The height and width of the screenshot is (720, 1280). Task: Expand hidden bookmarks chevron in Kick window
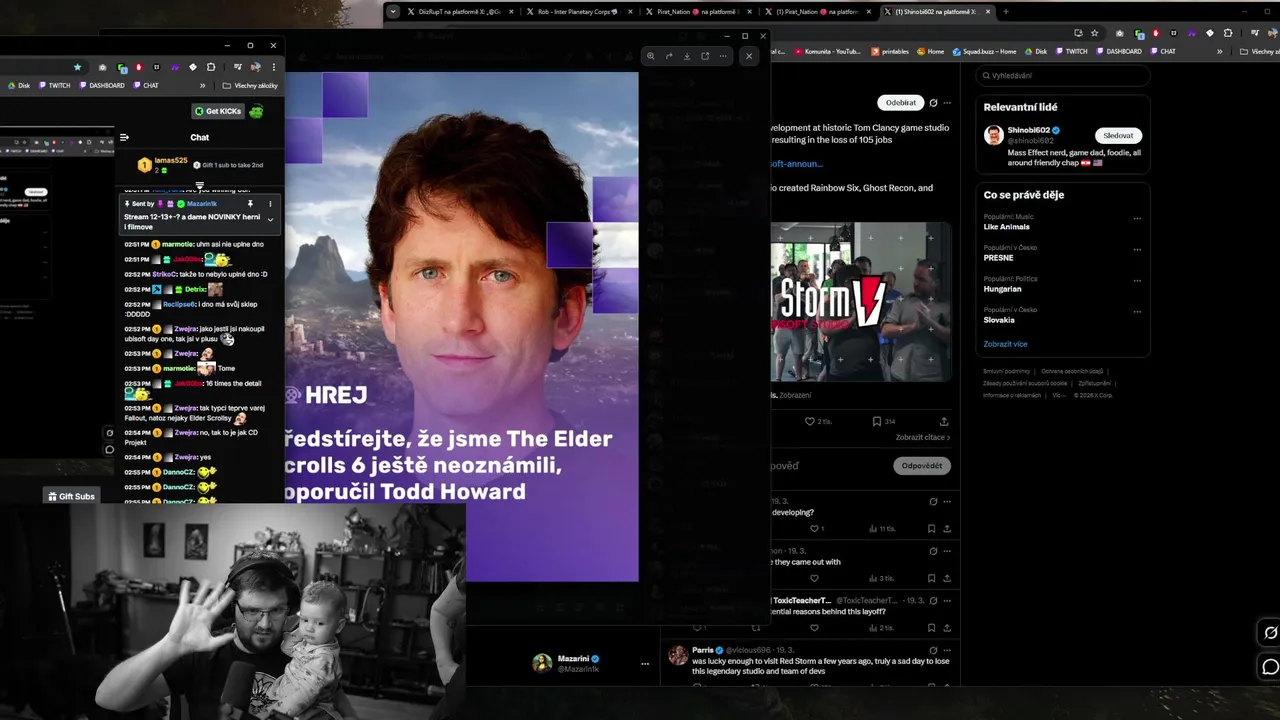click(203, 85)
